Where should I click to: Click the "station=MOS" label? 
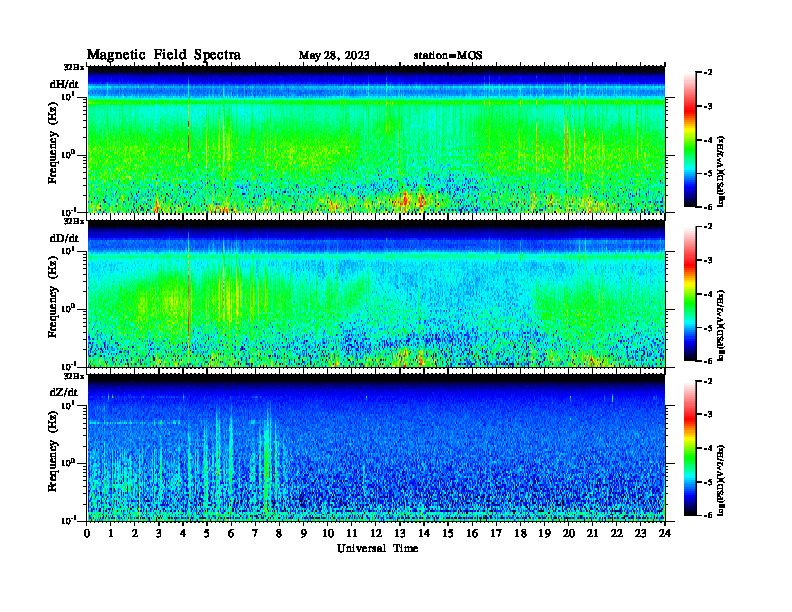point(448,56)
